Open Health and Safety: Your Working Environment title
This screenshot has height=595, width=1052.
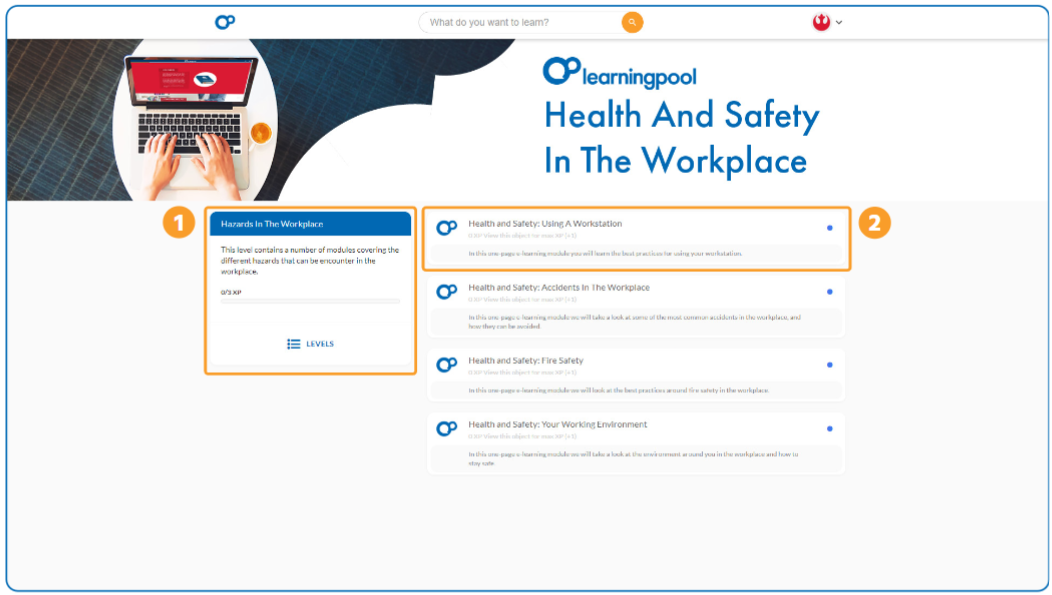point(557,425)
